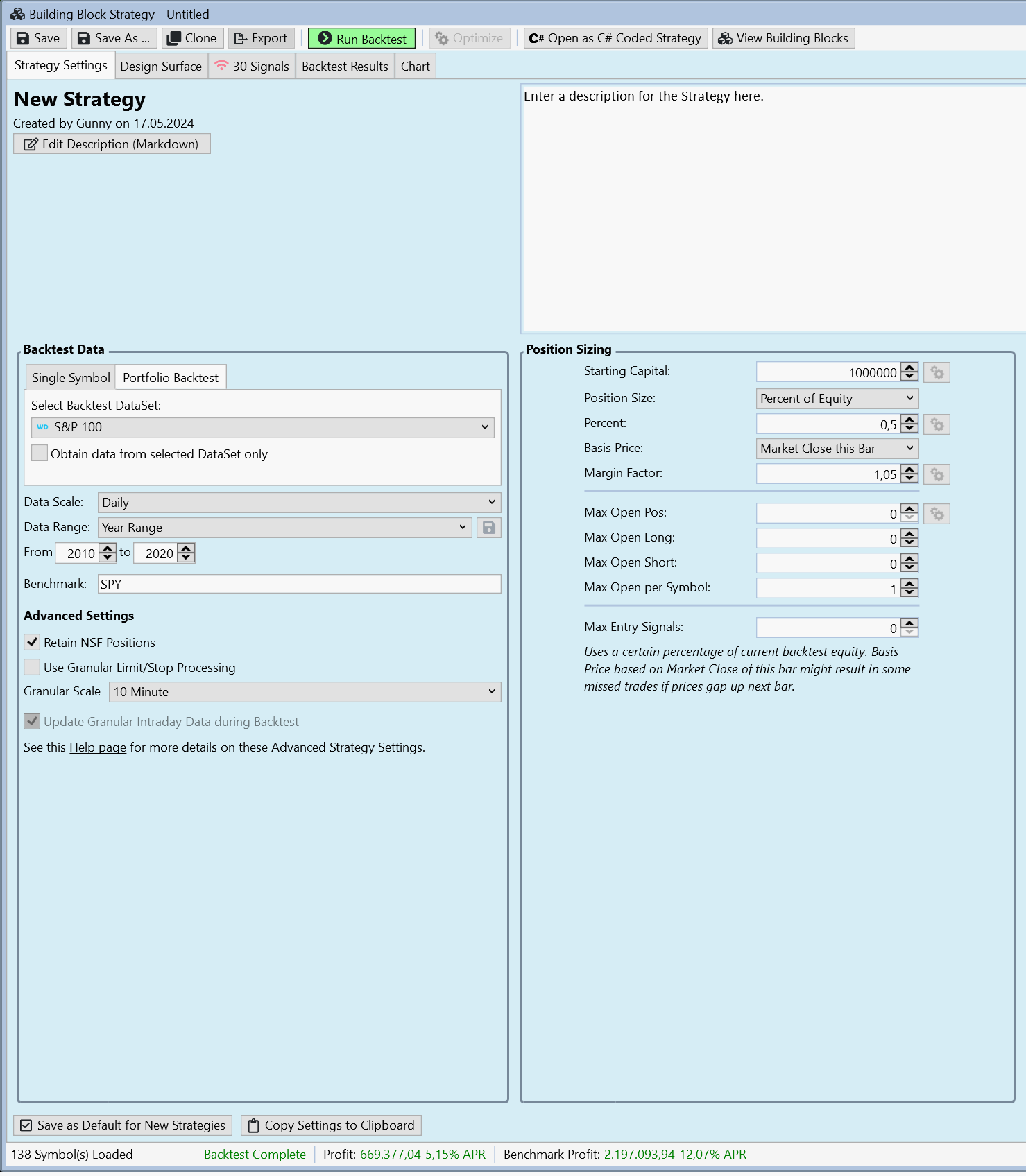The width and height of the screenshot is (1026, 1176).
Task: Select the Portfolio Backtest tab
Action: click(x=171, y=377)
